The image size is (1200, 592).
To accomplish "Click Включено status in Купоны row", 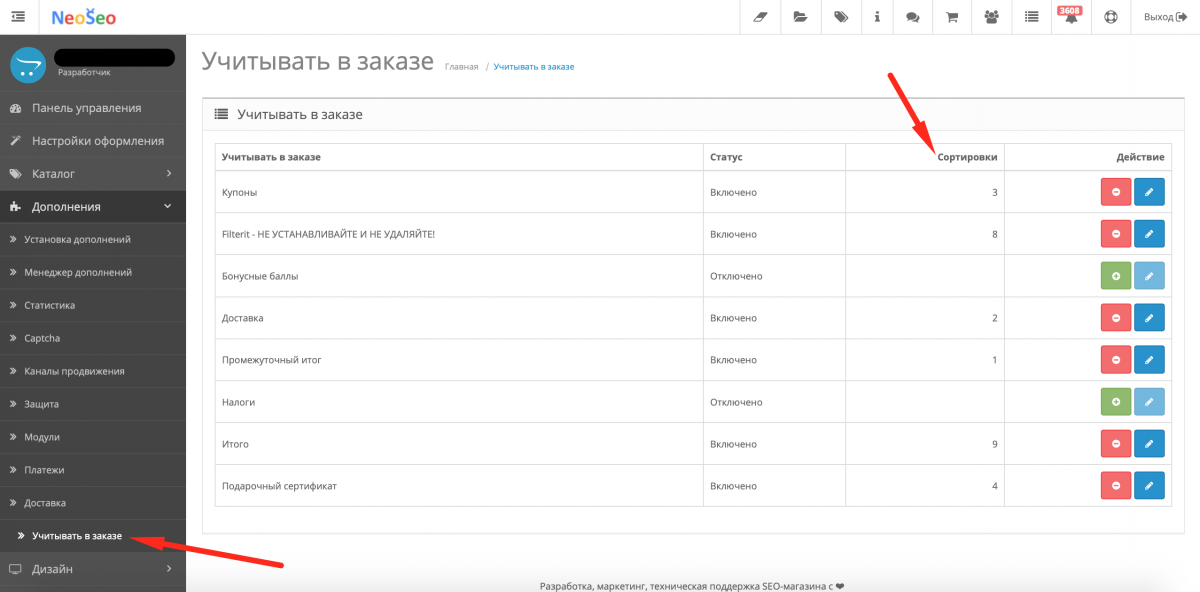I will (733, 192).
